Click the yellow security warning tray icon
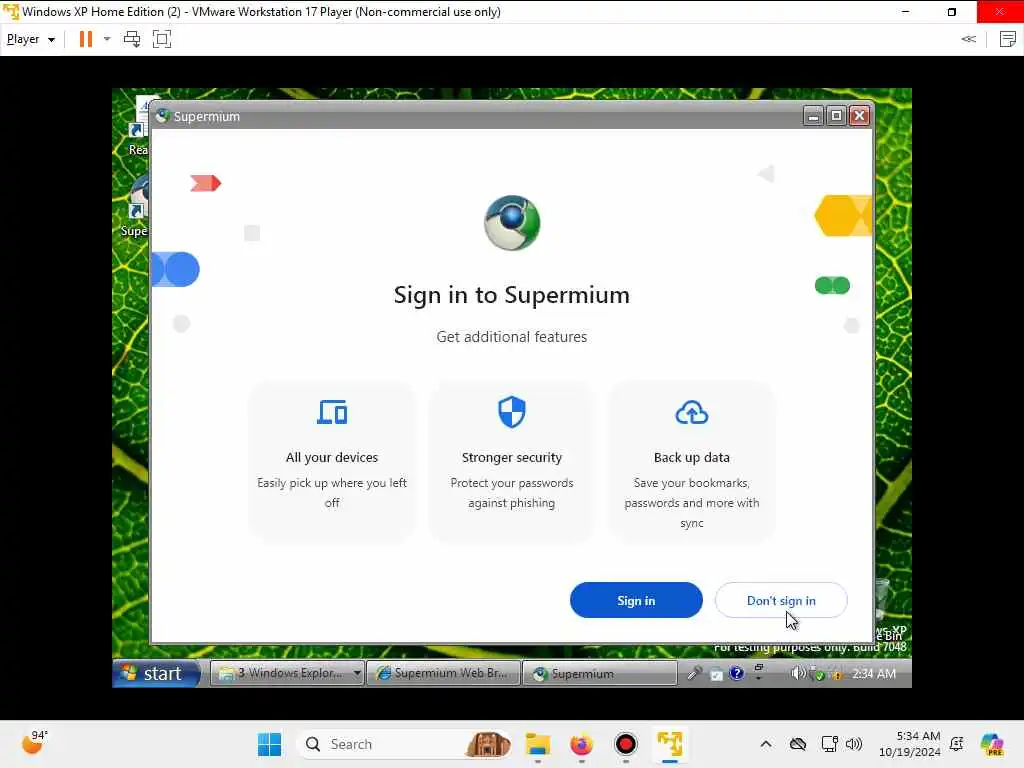 click(836, 674)
